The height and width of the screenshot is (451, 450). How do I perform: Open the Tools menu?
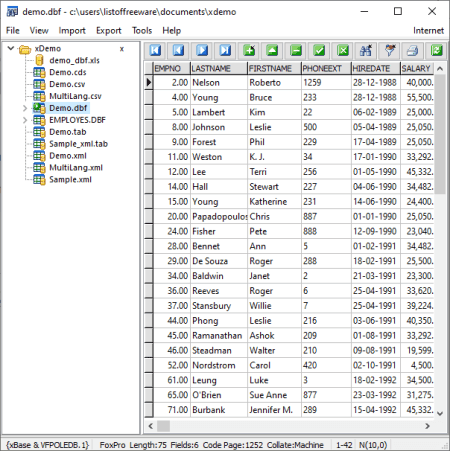tap(142, 31)
